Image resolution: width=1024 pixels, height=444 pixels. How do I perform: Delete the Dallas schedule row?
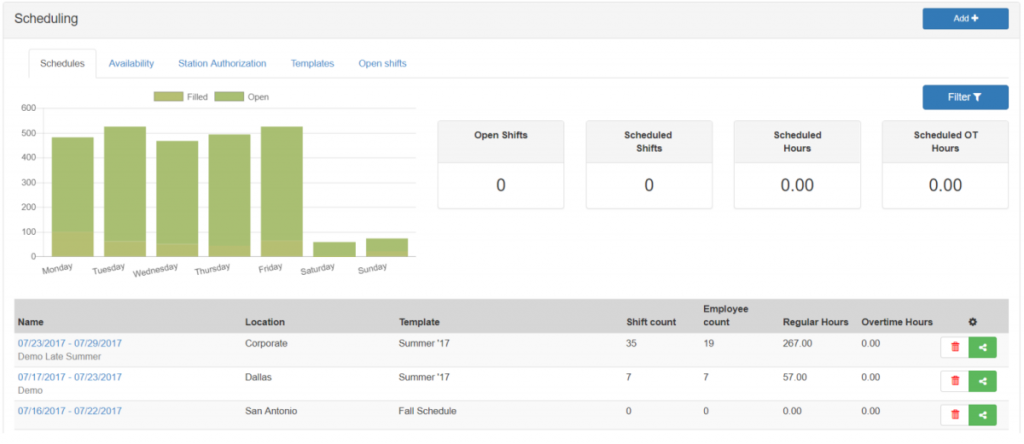955,381
